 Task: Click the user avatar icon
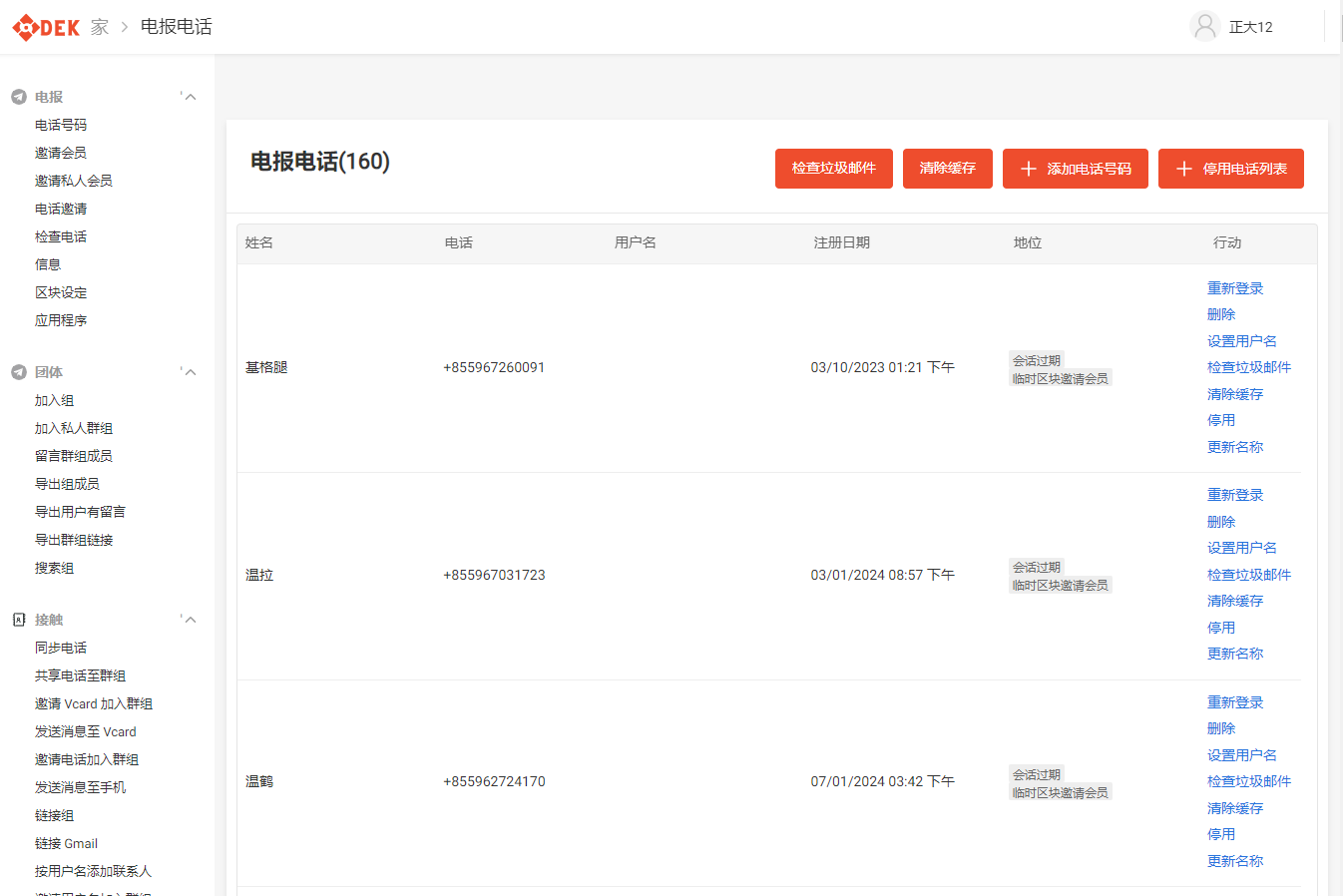click(1205, 27)
